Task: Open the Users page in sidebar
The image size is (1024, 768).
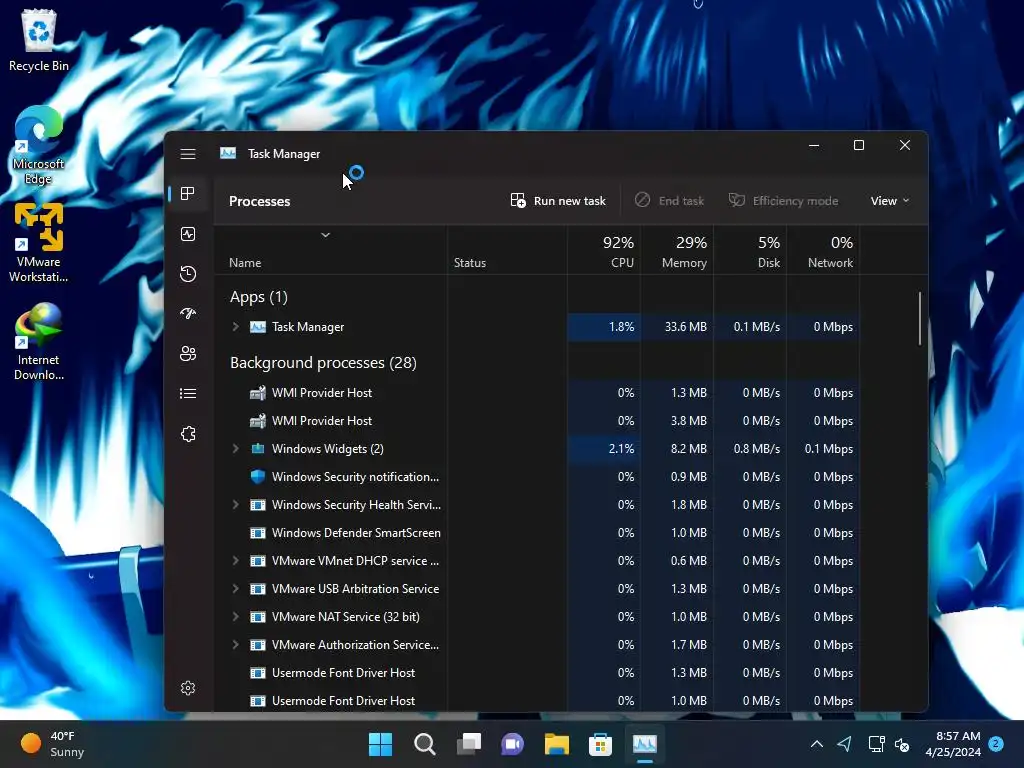Action: [x=188, y=353]
